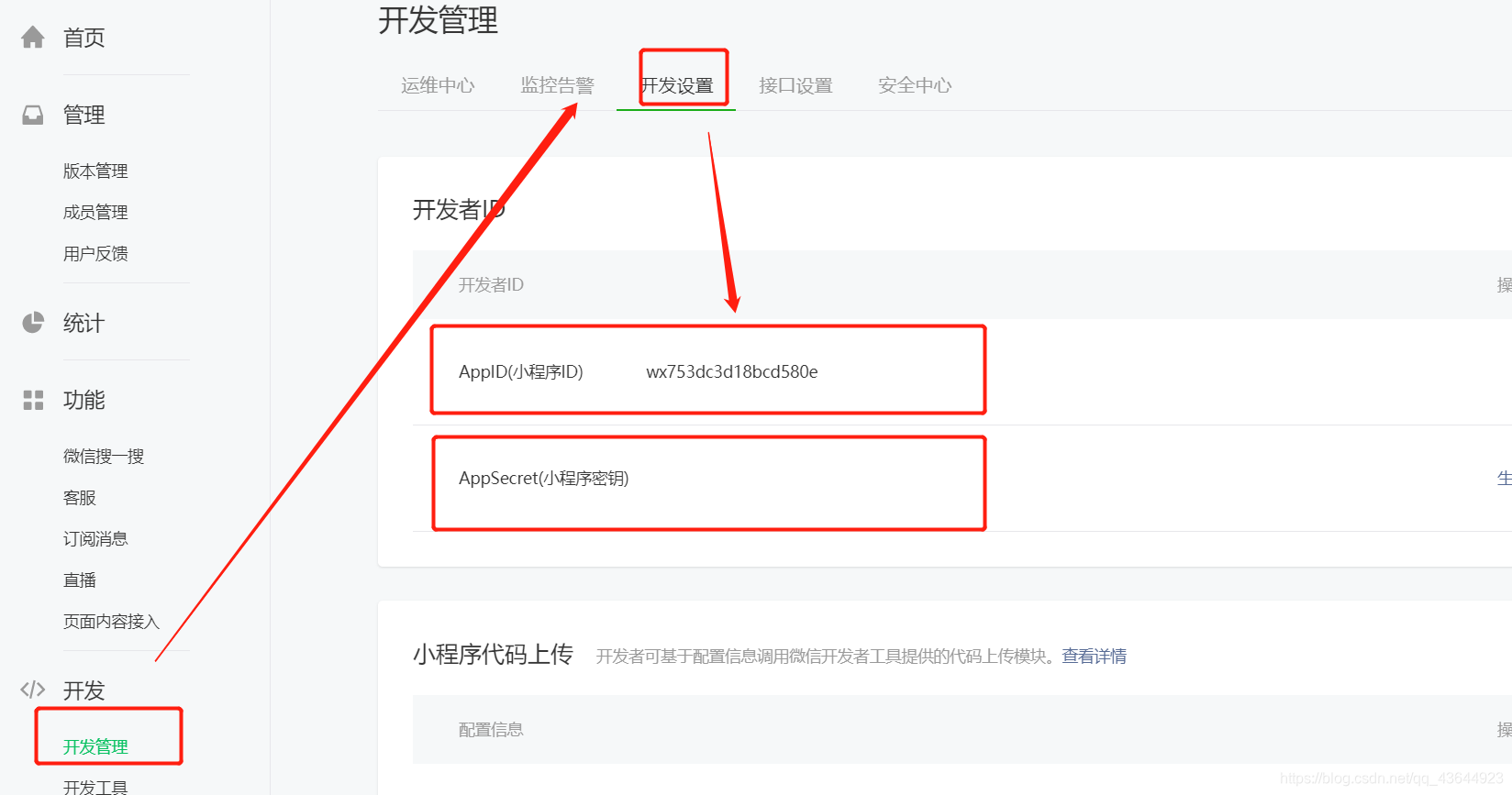Image resolution: width=1512 pixels, height=795 pixels.
Task: Open 订阅消息
Action: [95, 538]
